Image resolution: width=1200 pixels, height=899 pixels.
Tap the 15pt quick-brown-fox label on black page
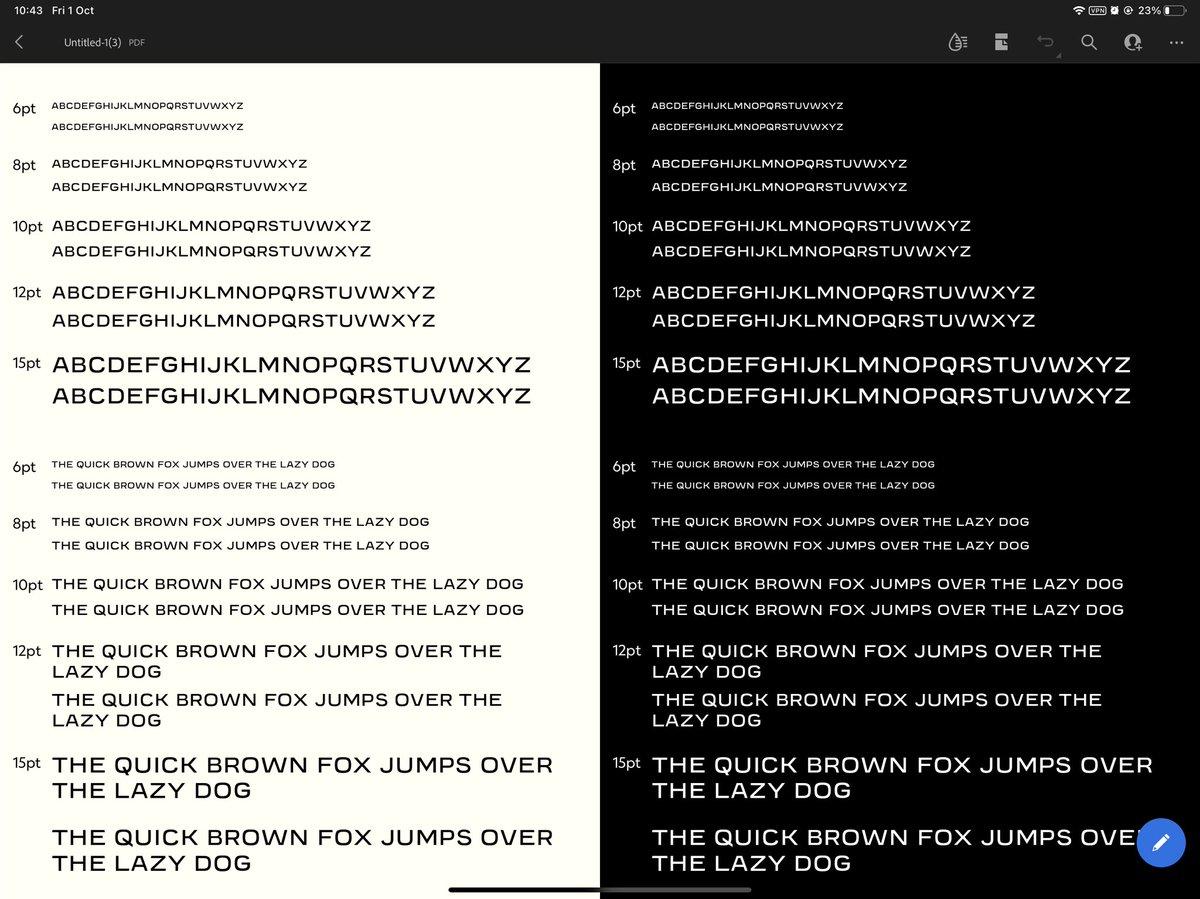coord(627,763)
